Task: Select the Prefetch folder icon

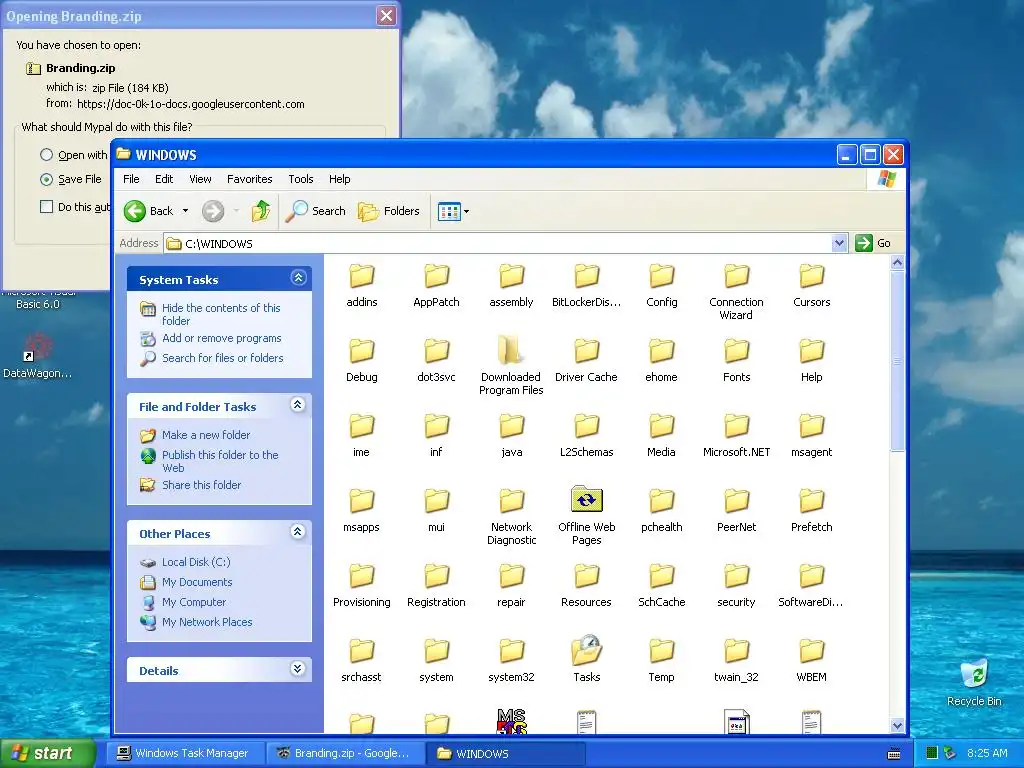Action: click(812, 502)
